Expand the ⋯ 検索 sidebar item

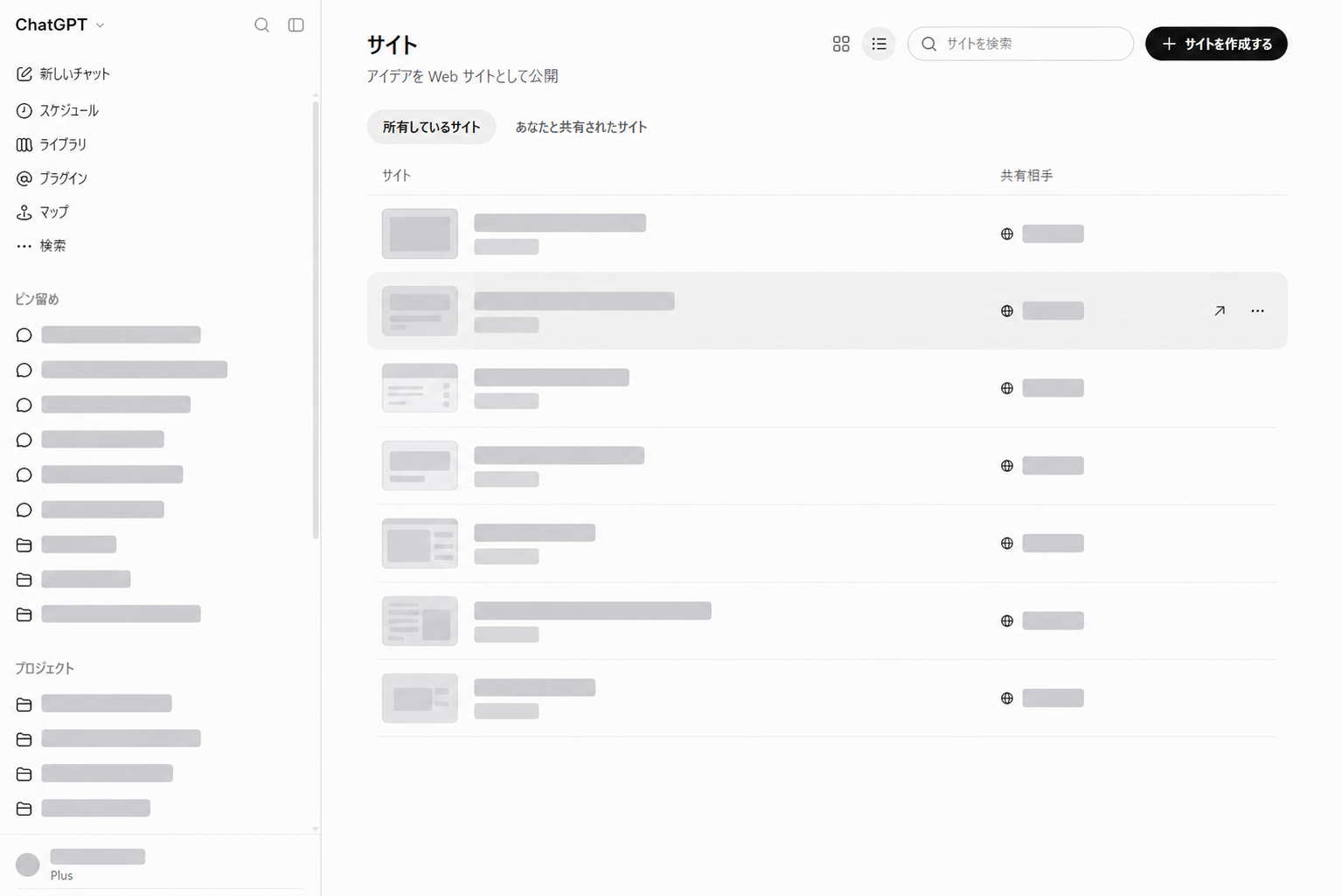tap(41, 247)
